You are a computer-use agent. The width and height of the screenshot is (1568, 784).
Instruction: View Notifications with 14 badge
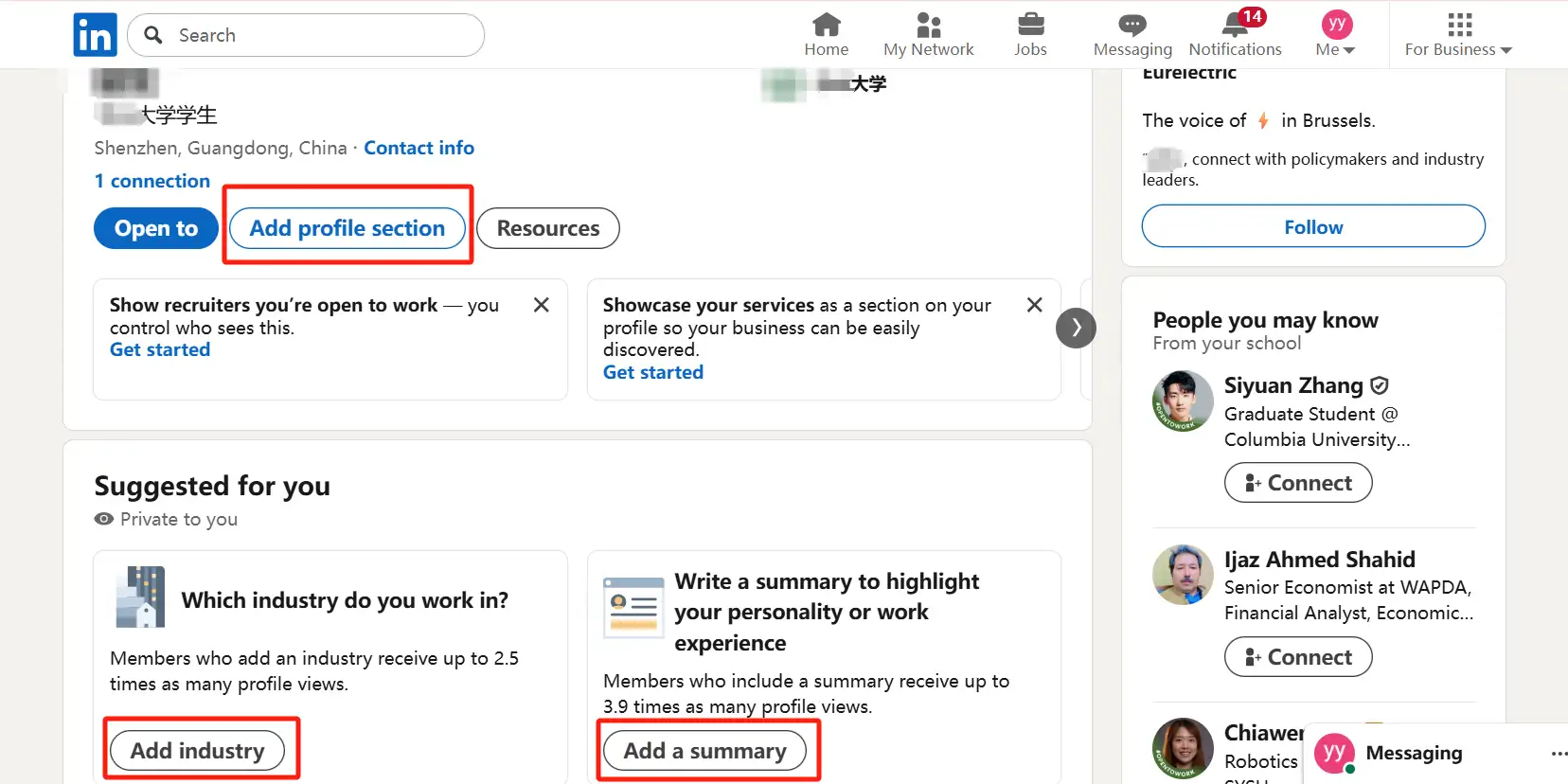coord(1235,35)
